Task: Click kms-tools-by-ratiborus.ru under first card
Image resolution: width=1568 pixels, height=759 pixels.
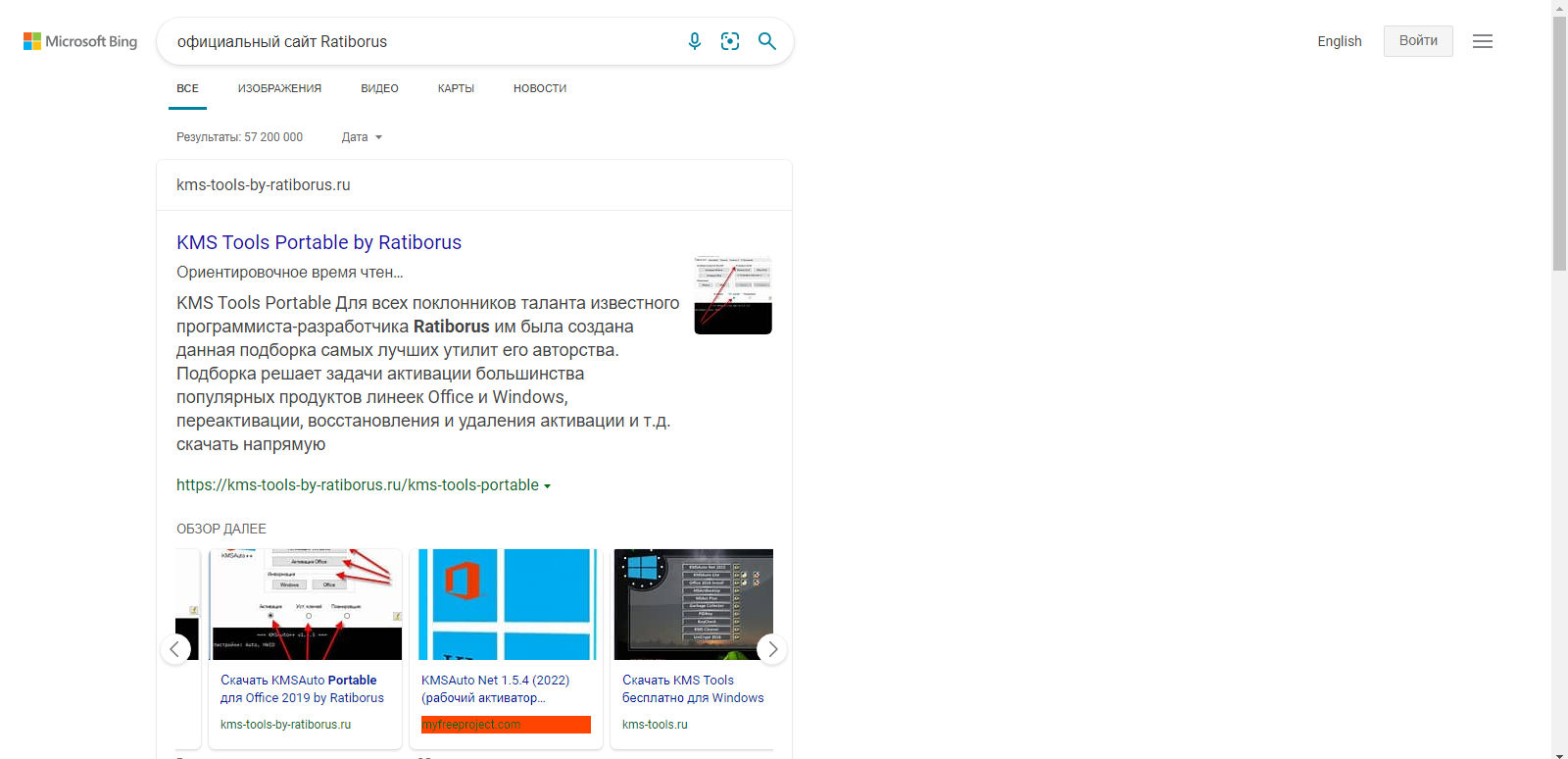Action: [285, 725]
